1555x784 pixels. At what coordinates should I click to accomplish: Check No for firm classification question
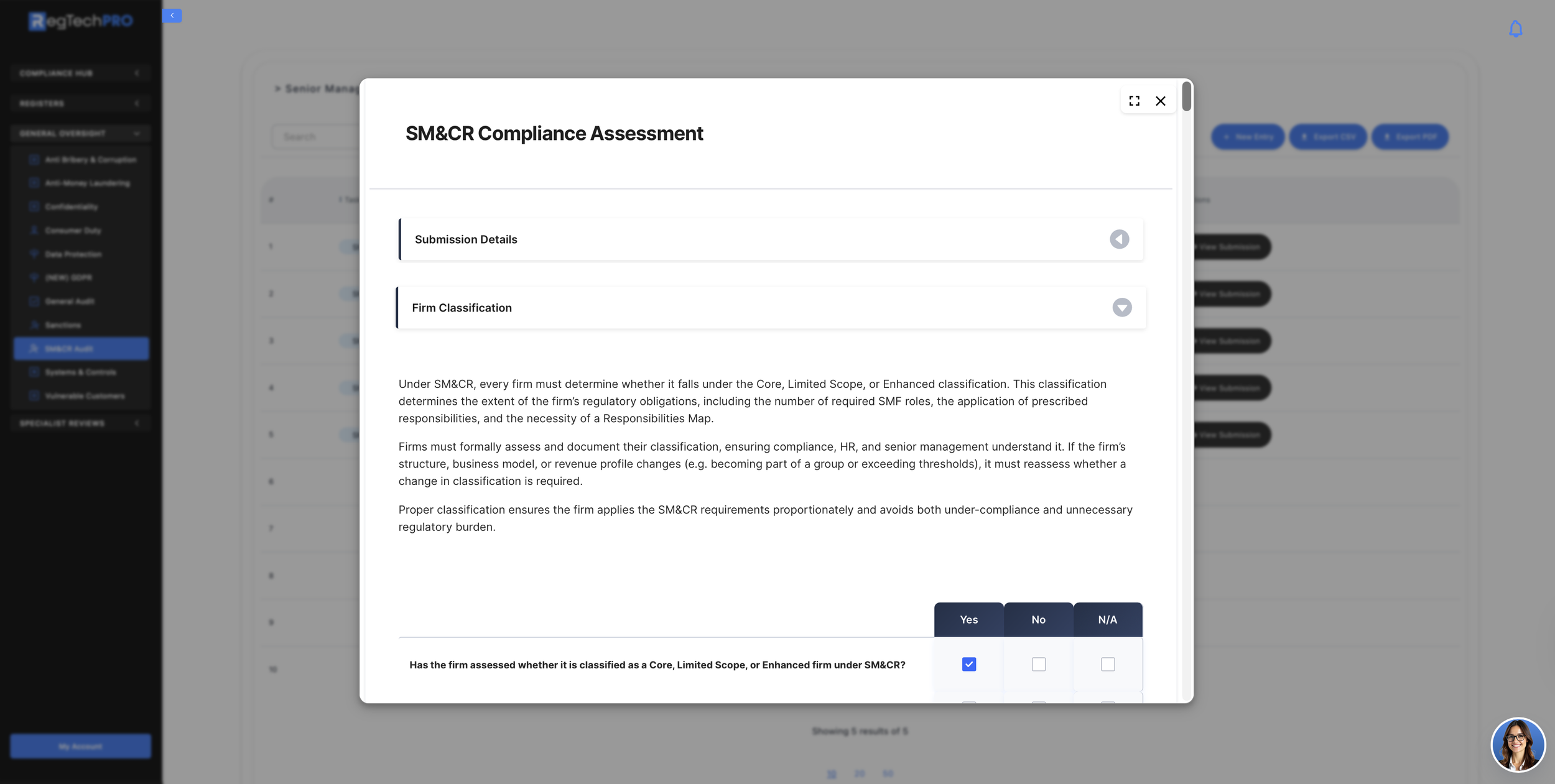pos(1038,664)
